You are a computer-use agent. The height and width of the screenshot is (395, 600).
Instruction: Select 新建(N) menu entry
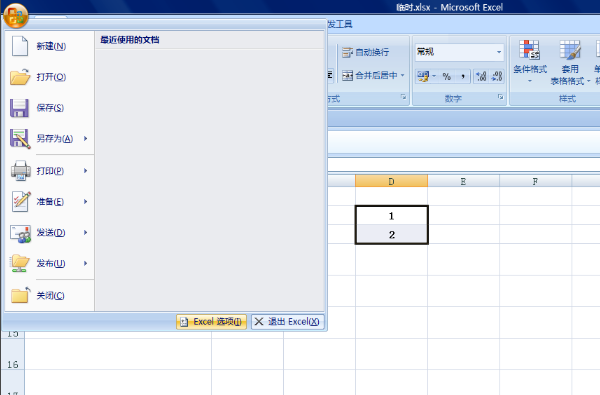49,46
